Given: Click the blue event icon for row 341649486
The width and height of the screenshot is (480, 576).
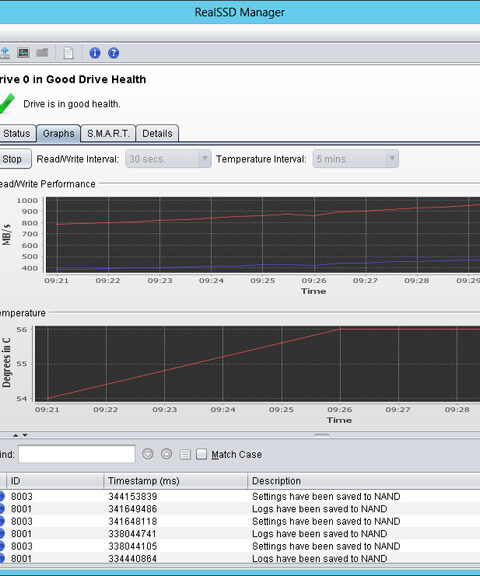Looking at the screenshot, I should click(x=2, y=509).
